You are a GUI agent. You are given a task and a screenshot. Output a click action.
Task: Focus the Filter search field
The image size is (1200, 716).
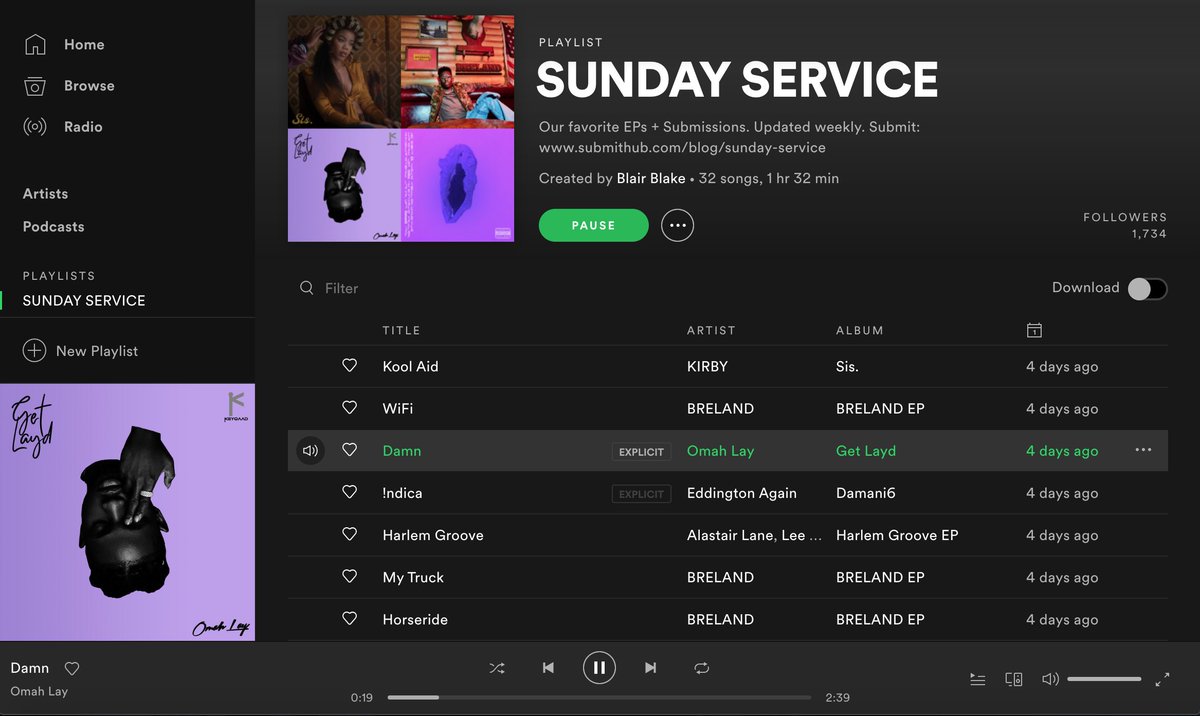click(341, 288)
